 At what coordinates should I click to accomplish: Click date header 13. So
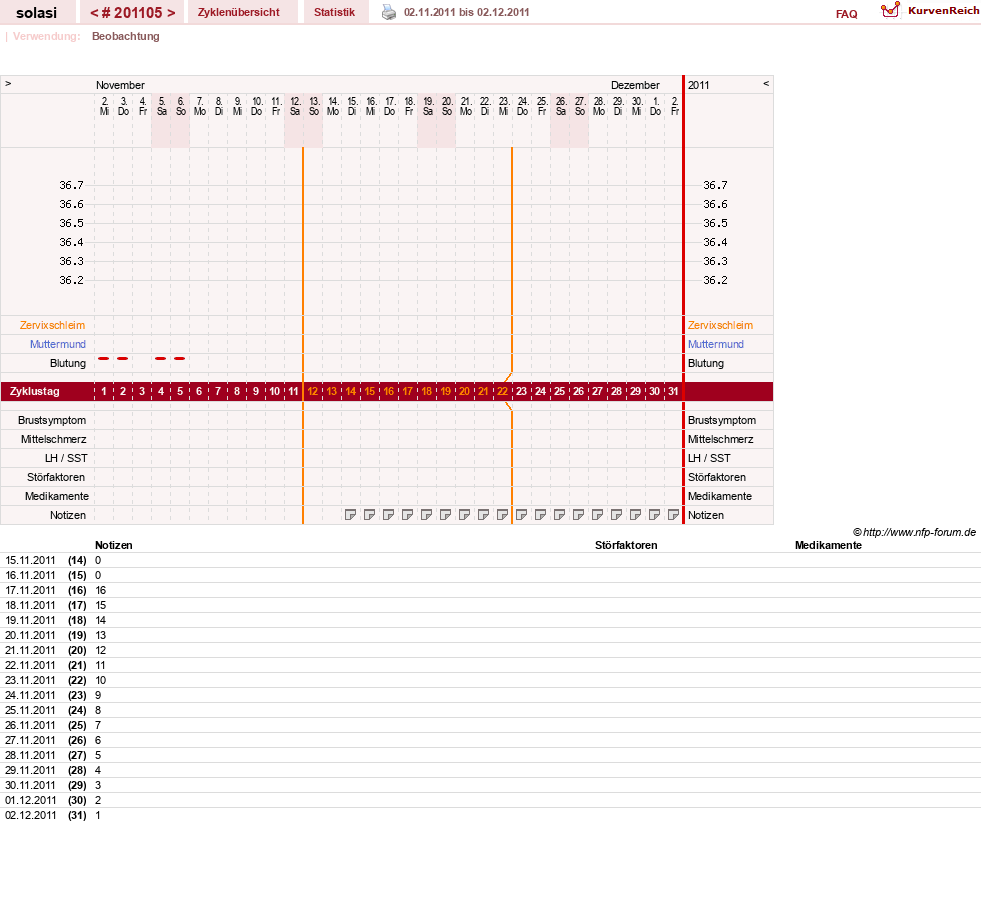(314, 106)
